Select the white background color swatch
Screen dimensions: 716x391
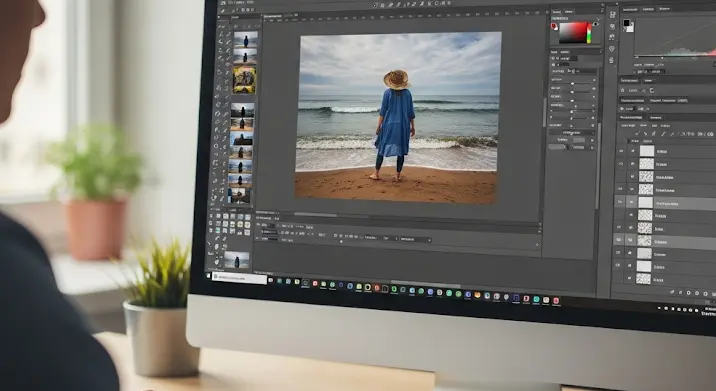[x=631, y=29]
